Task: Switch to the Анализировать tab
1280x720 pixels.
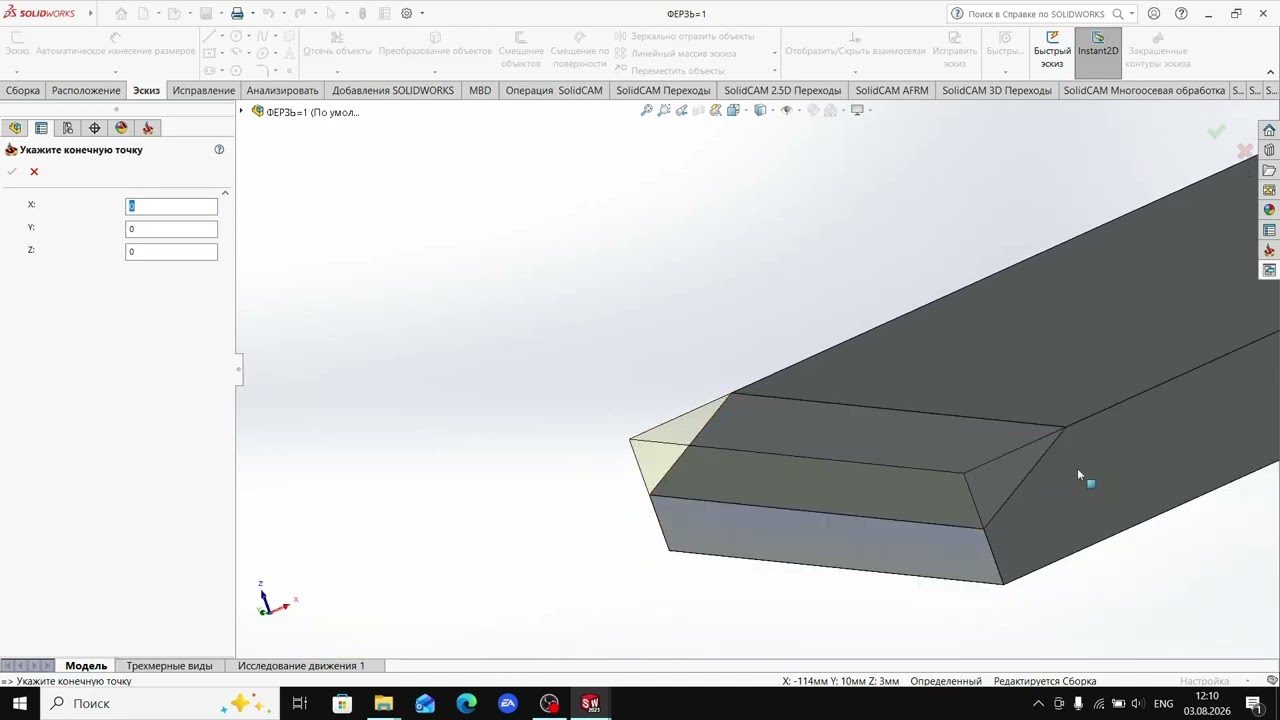Action: pos(282,90)
